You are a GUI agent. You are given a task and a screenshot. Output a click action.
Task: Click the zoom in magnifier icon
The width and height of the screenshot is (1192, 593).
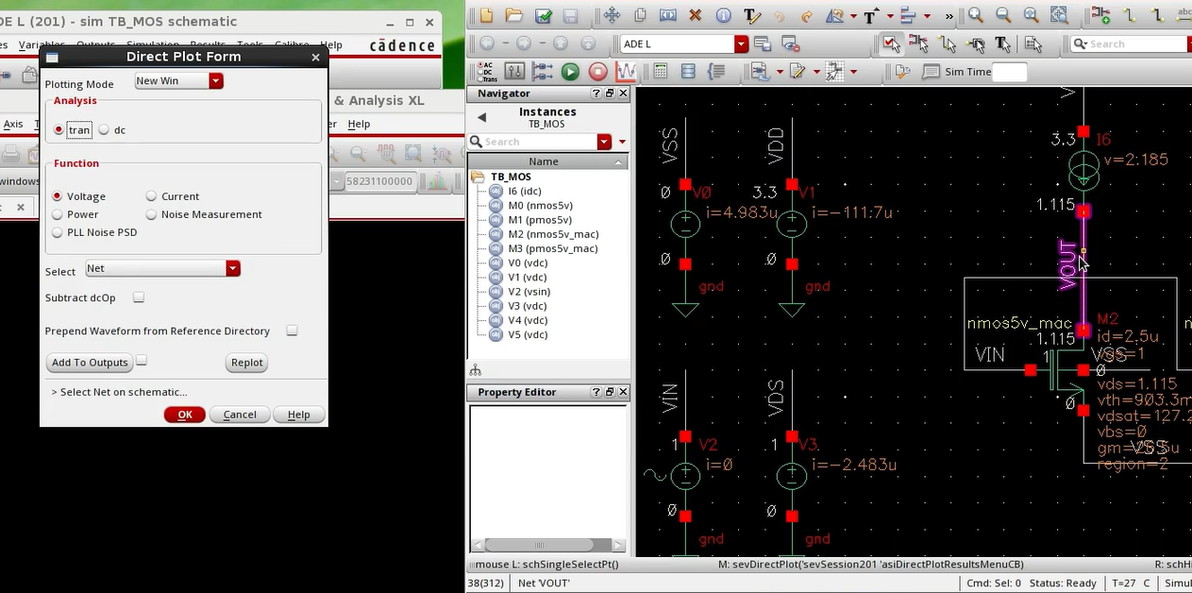[975, 16]
